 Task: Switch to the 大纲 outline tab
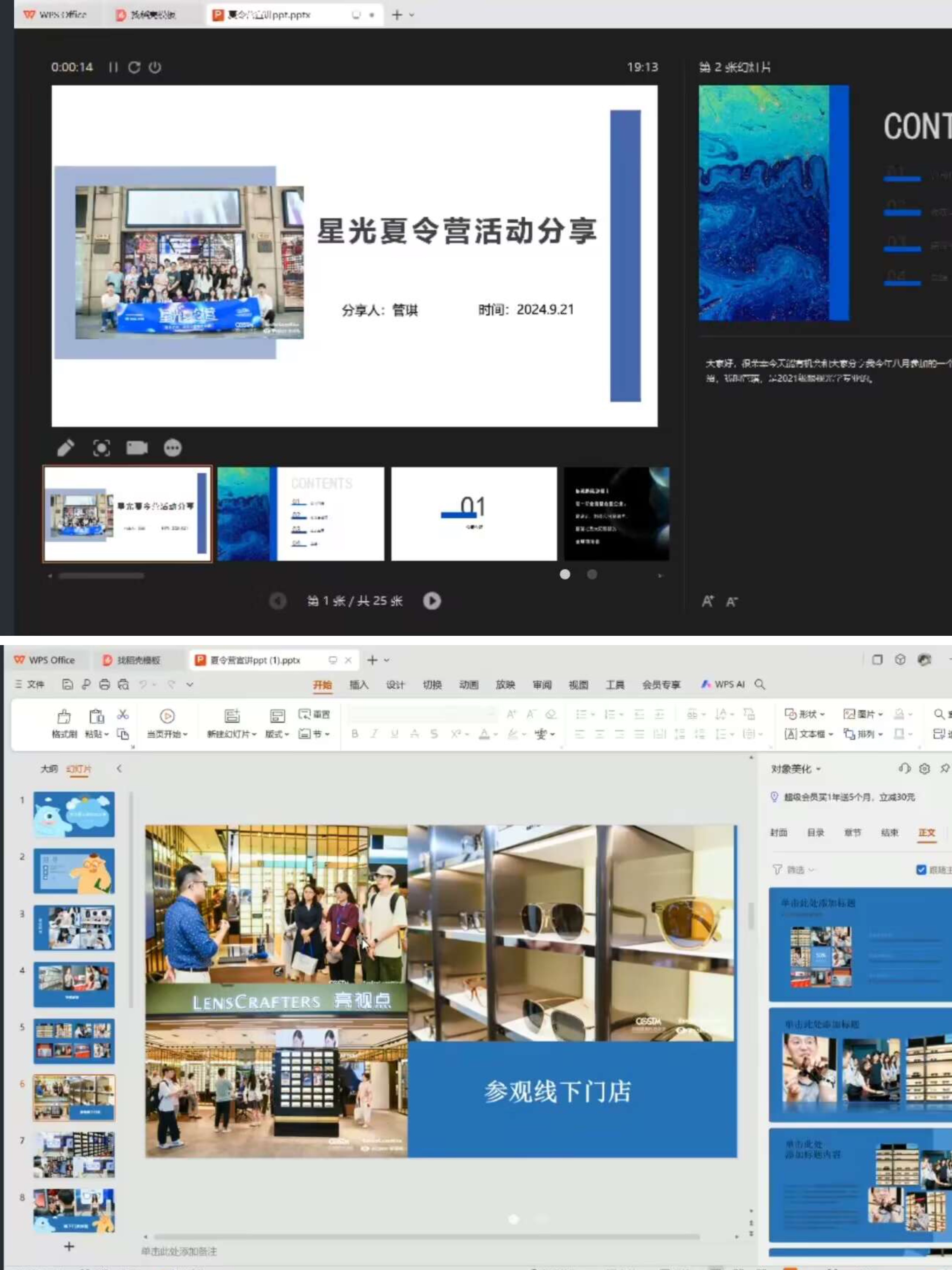click(49, 769)
